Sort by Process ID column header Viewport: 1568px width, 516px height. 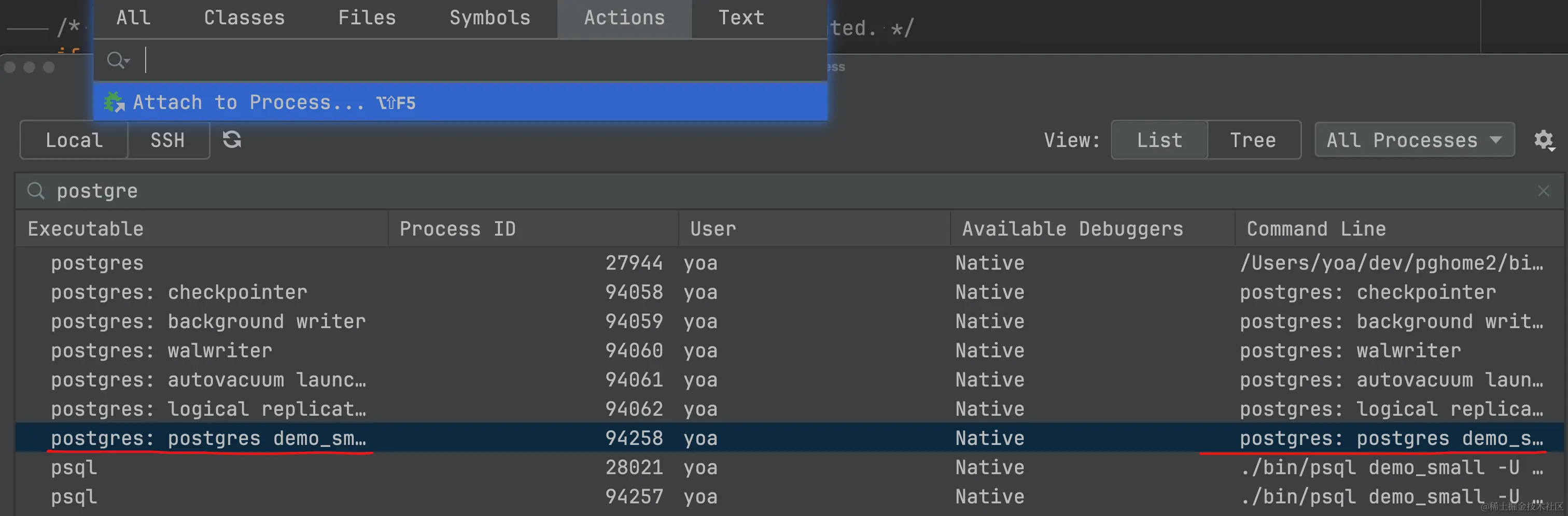coord(457,229)
